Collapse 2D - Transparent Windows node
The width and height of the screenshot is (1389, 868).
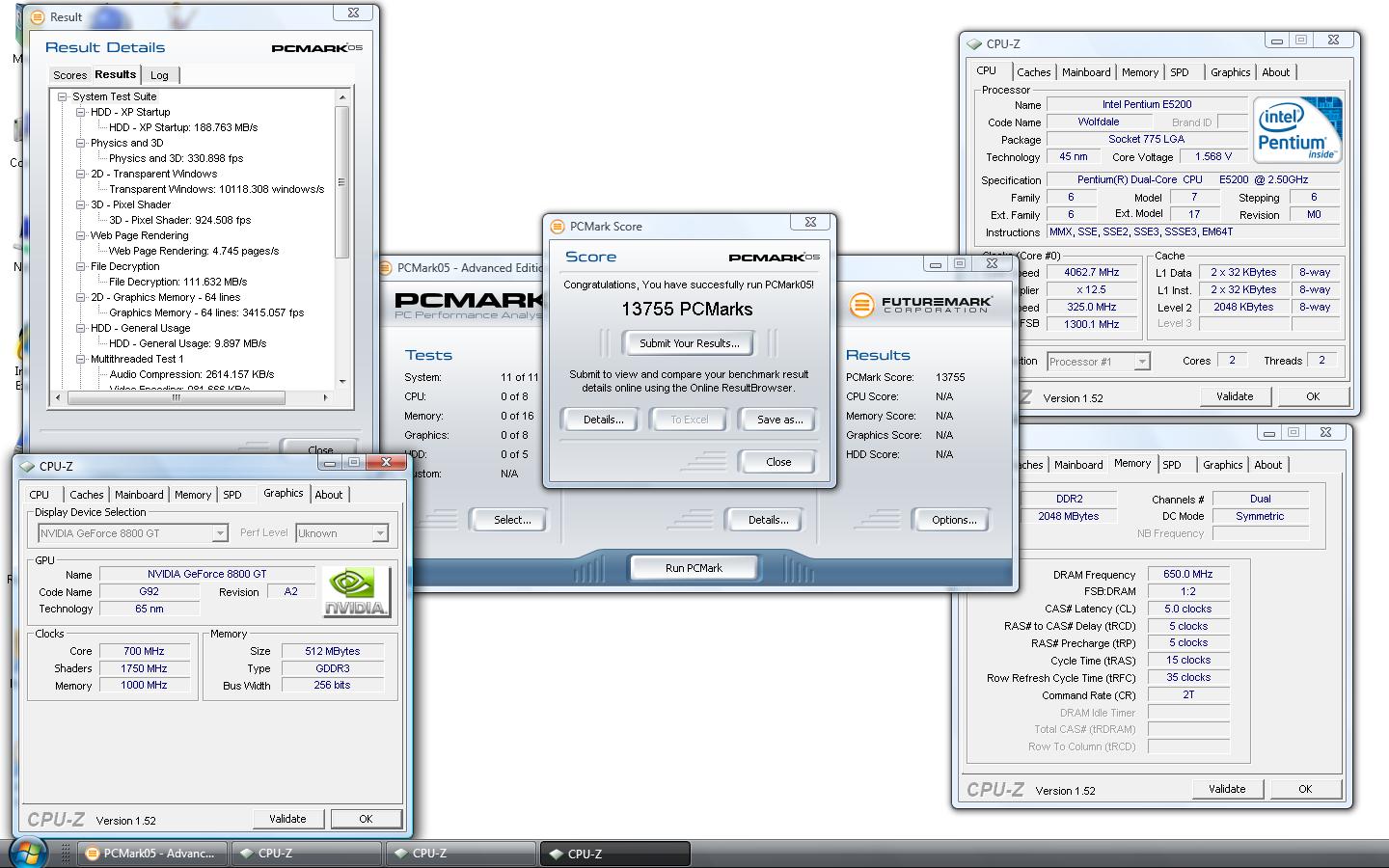coord(81,174)
